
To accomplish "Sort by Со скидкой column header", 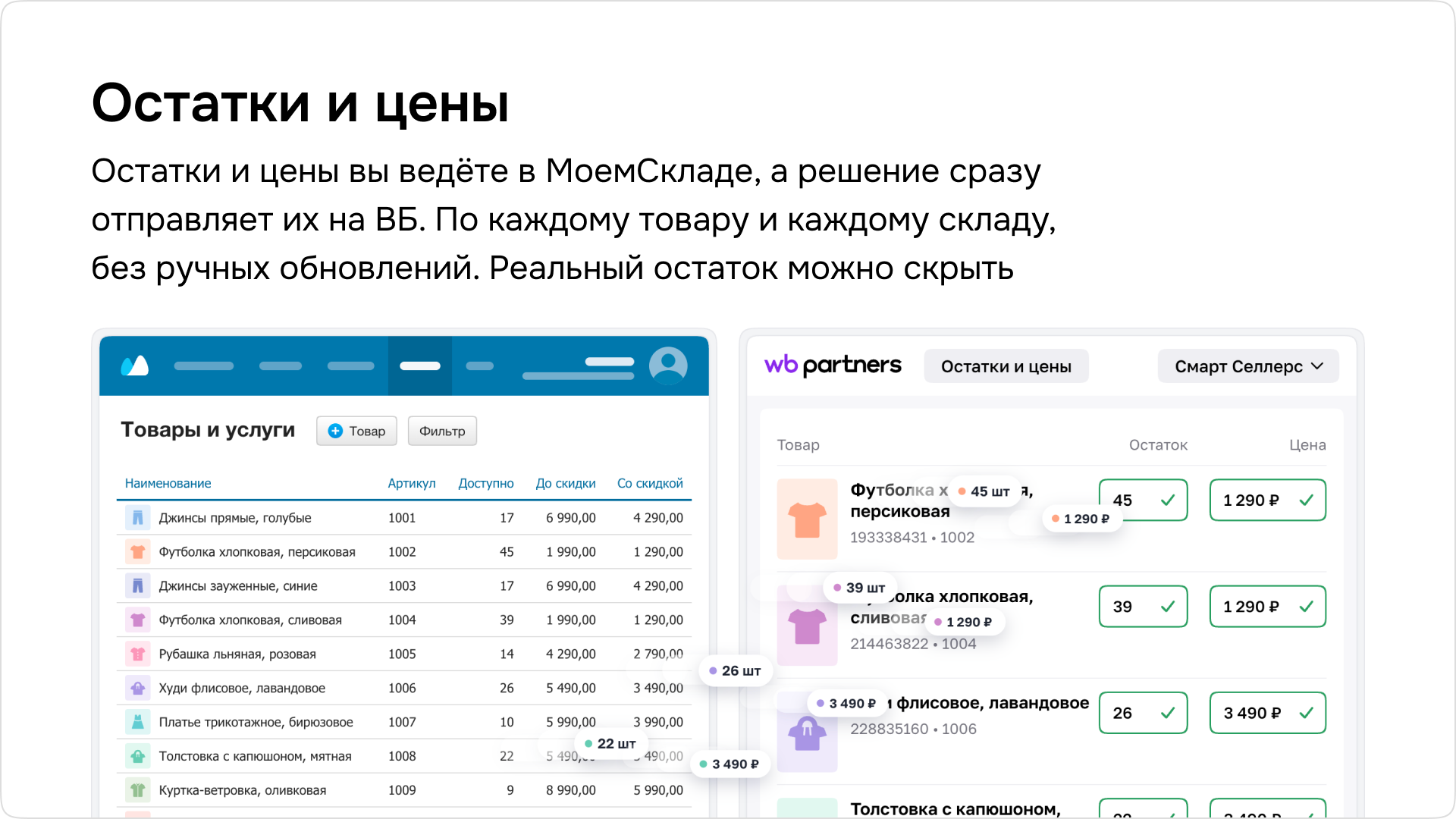I will point(650,483).
